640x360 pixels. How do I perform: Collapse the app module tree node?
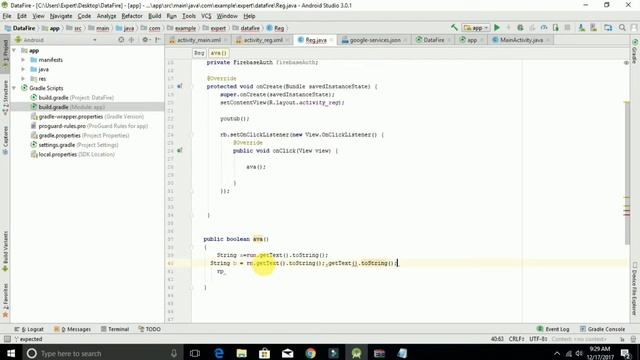click(15, 50)
